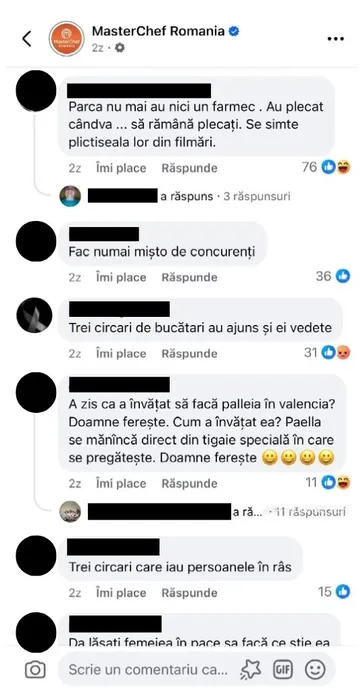Open the GIF picker icon
361x700 pixels.
[x=283, y=670]
